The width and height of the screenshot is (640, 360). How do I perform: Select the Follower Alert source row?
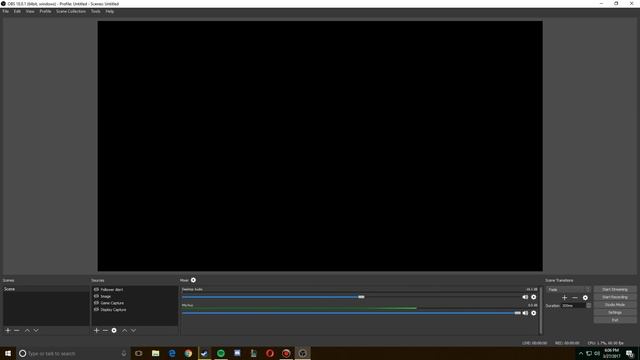pyautogui.click(x=134, y=289)
